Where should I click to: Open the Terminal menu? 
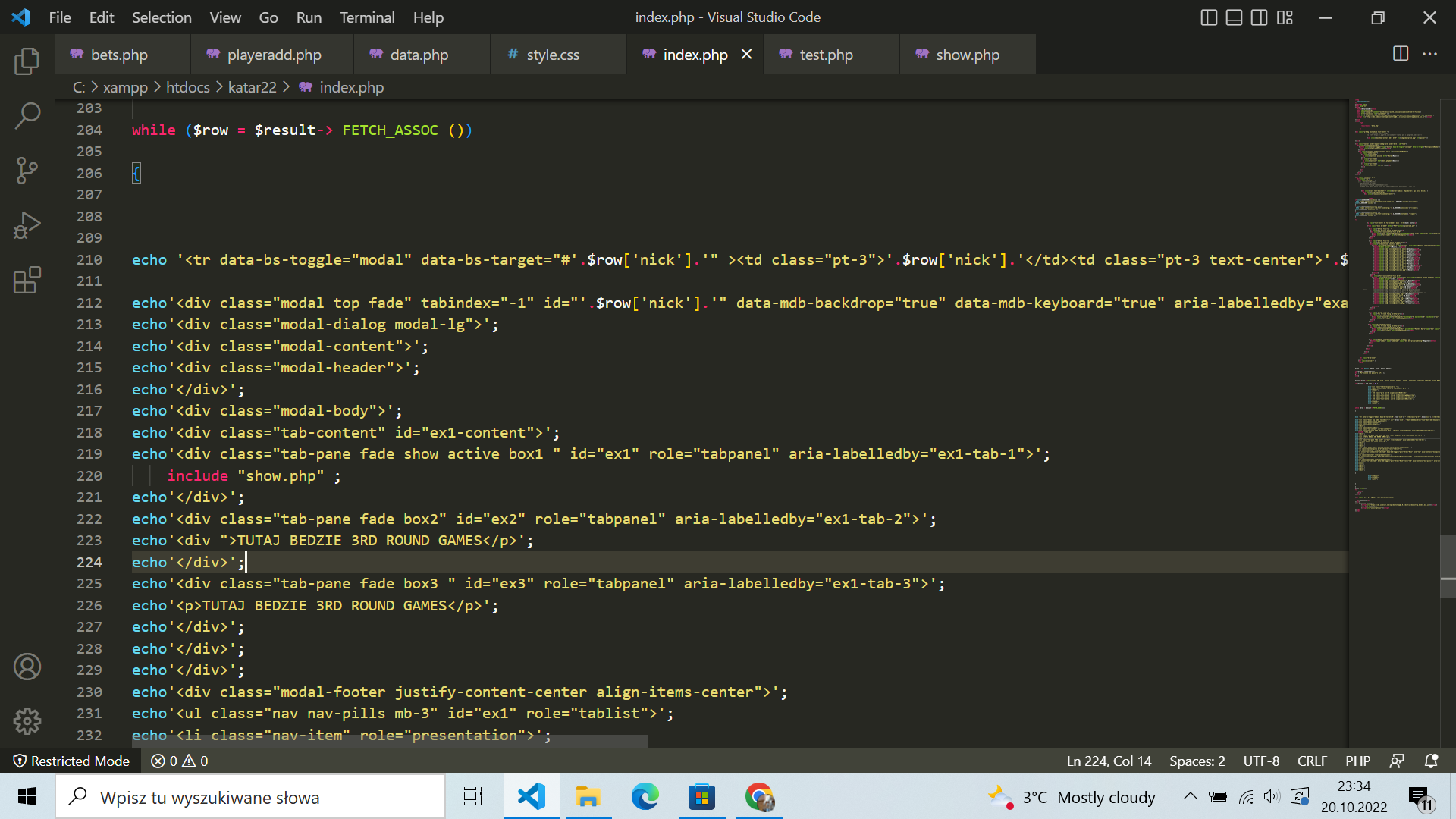(367, 17)
